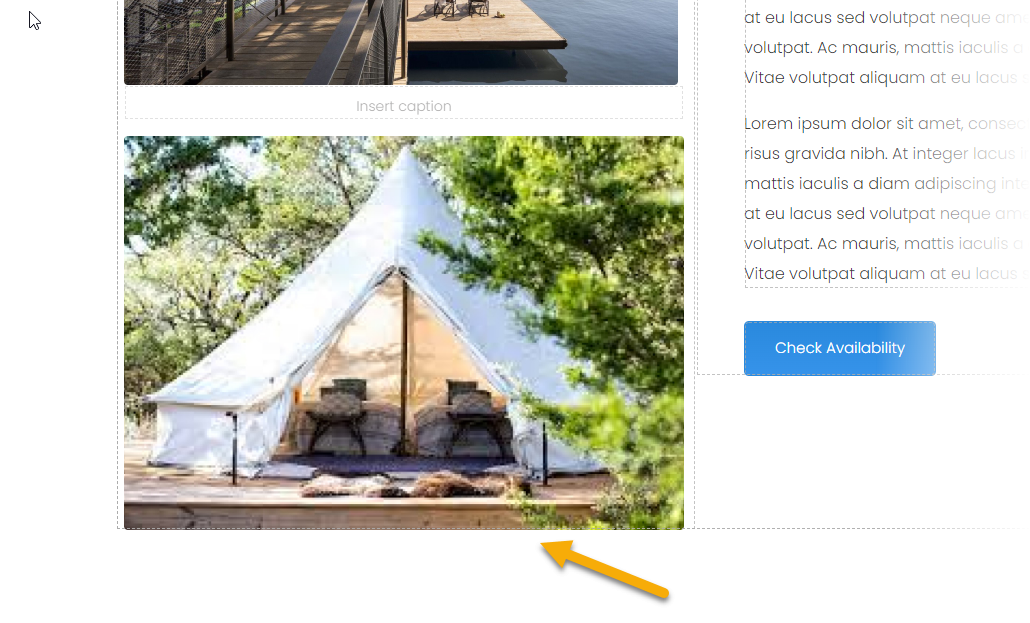
Task: Click the chairs on the floating dock
Action: coord(461,8)
